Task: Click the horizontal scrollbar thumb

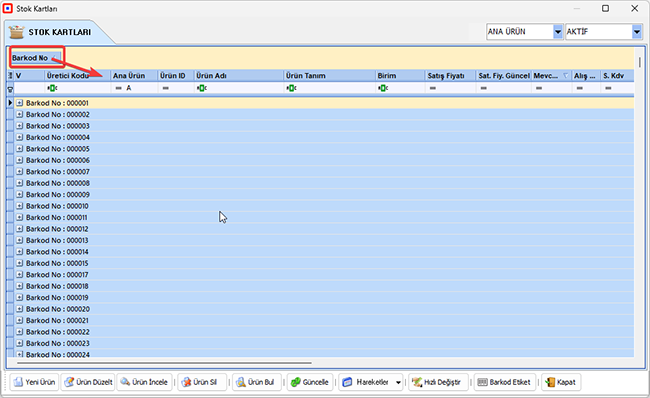Action: (x=164, y=363)
